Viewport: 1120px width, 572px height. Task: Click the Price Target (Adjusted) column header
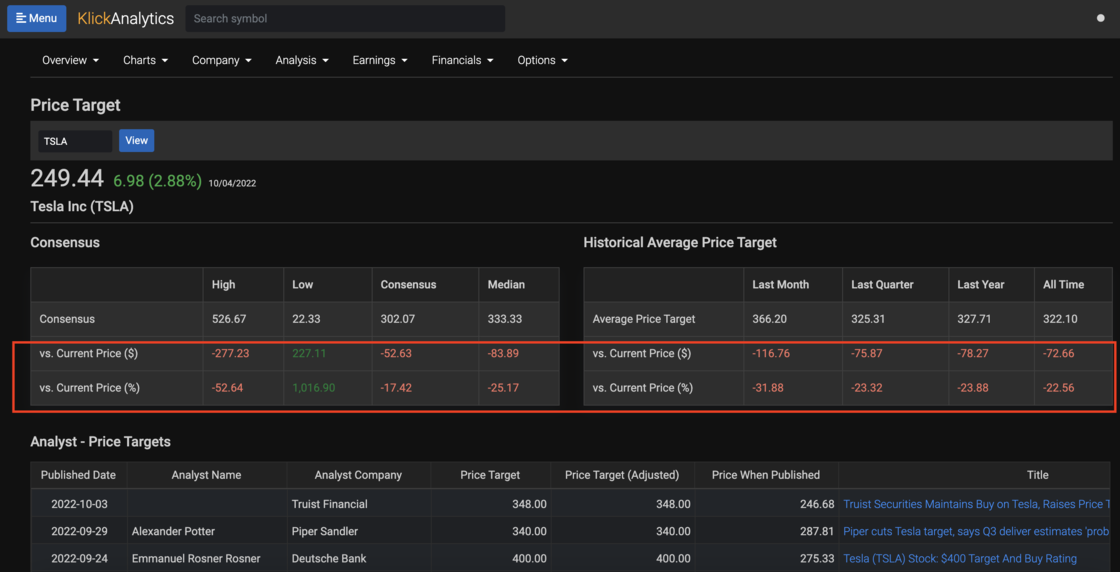point(621,475)
